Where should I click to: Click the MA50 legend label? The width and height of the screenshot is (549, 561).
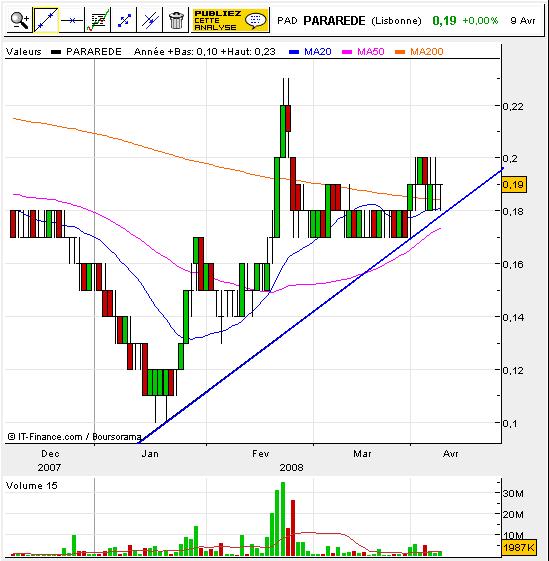tap(371, 52)
